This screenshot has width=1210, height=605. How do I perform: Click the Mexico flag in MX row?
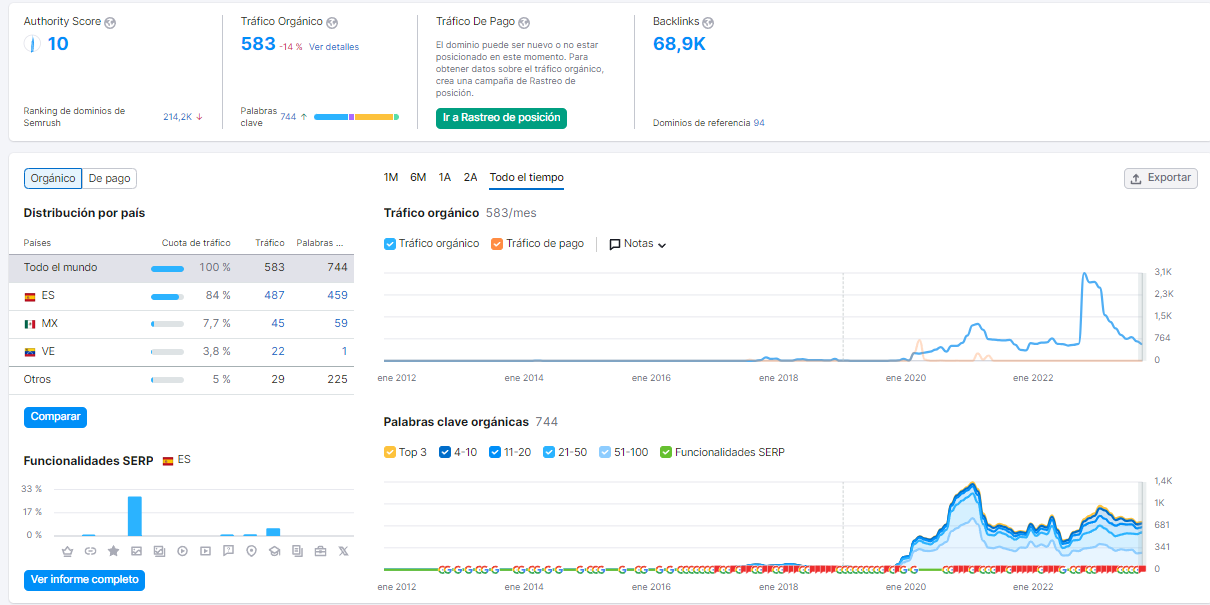[30, 324]
